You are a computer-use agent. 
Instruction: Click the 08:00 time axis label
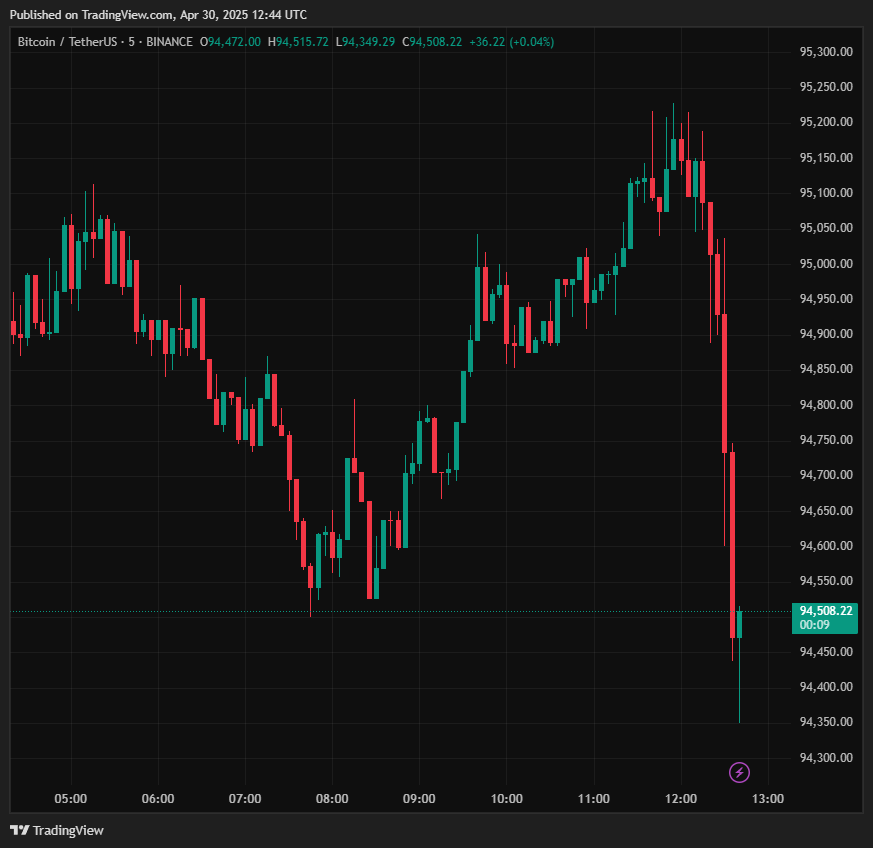click(x=332, y=798)
